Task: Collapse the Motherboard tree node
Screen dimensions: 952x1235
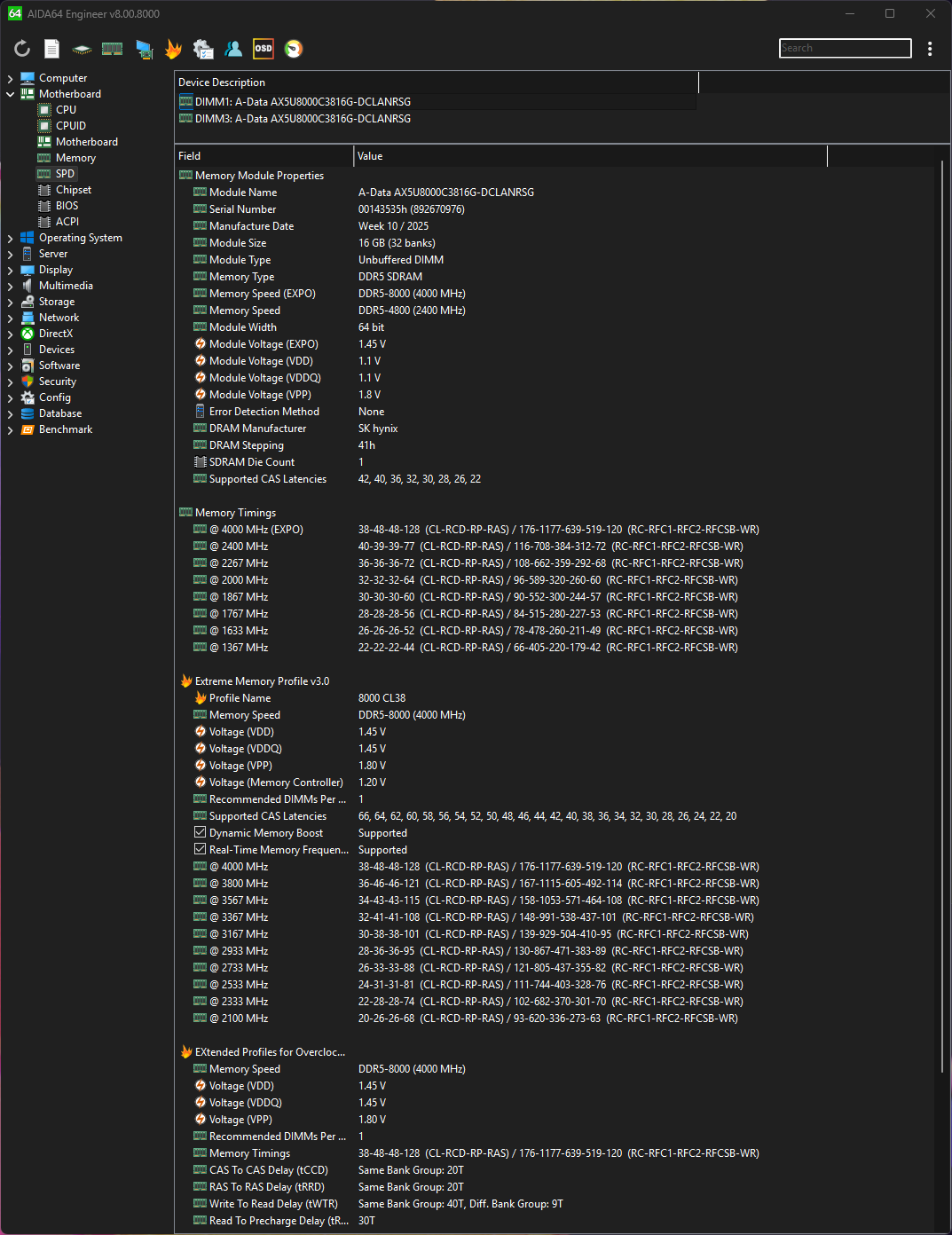Action: click(x=10, y=94)
